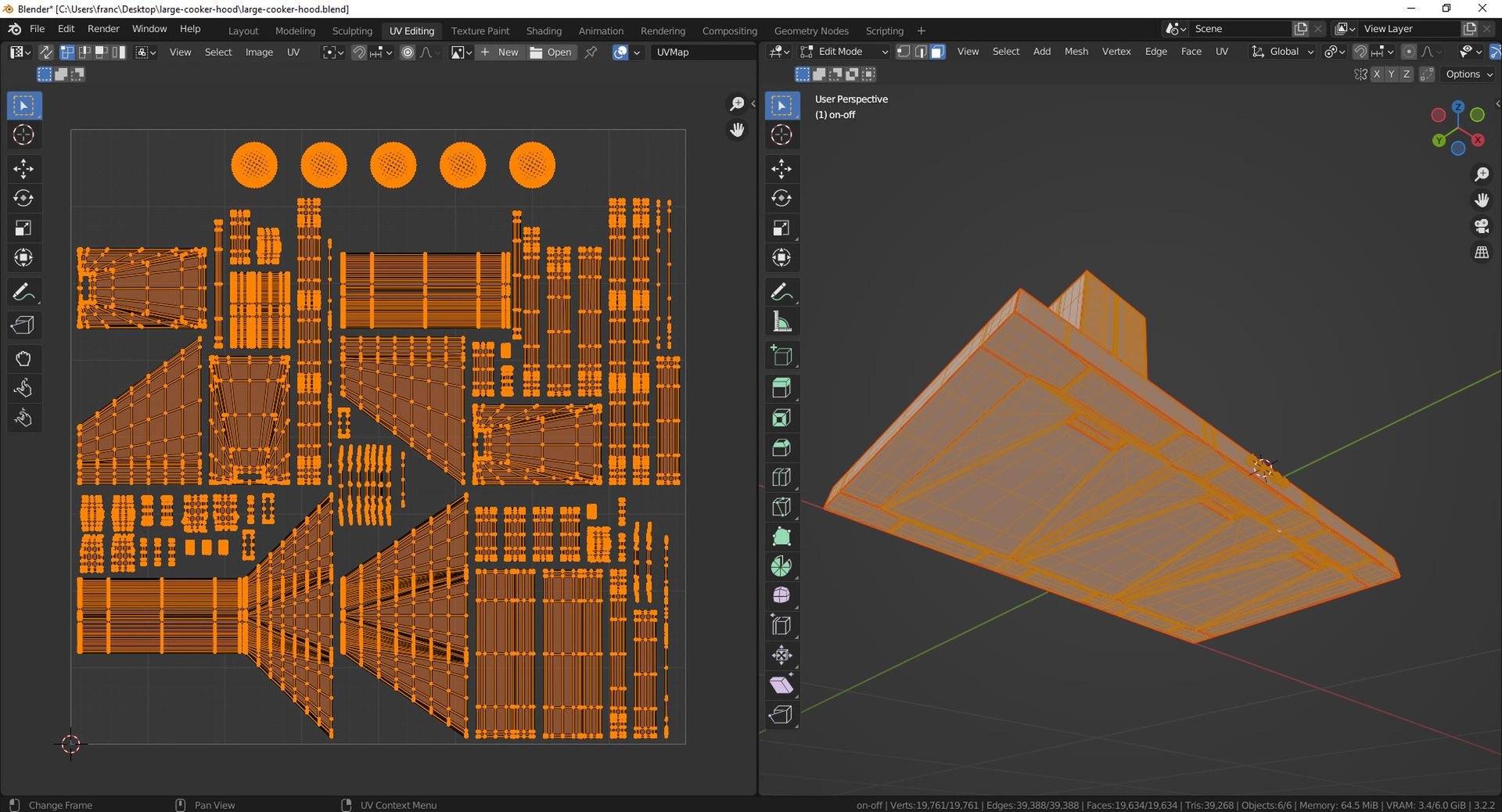
Task: Enable face select mode in 3D viewport
Action: pos(937,52)
